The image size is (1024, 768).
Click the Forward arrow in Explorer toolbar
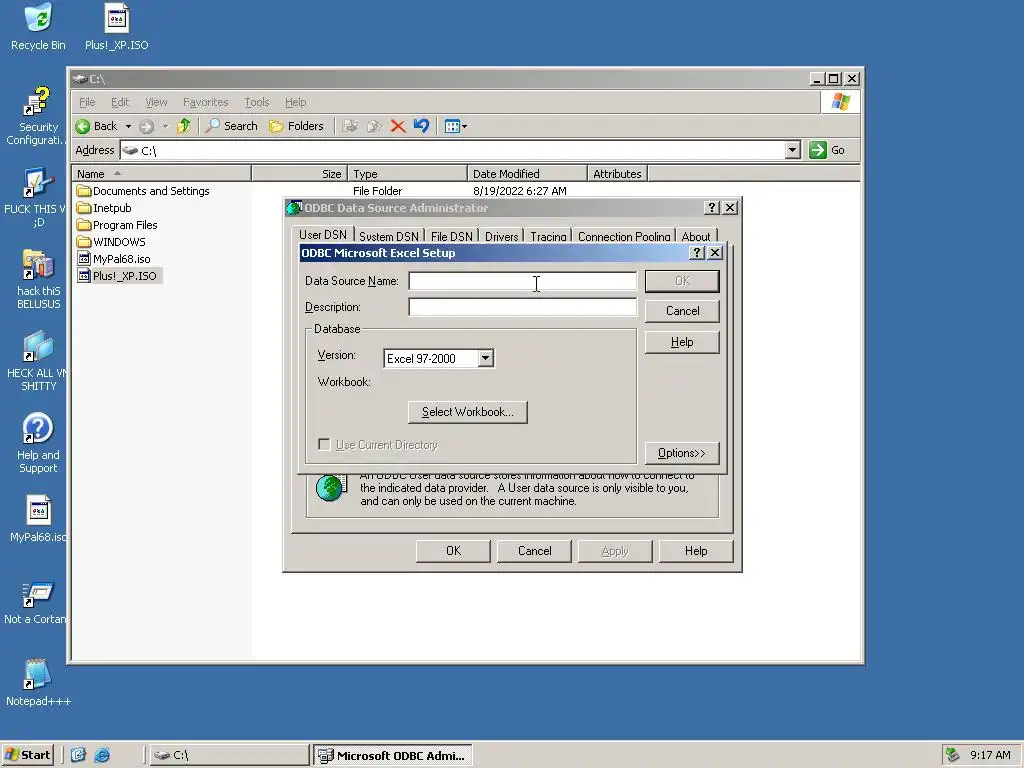tap(146, 127)
